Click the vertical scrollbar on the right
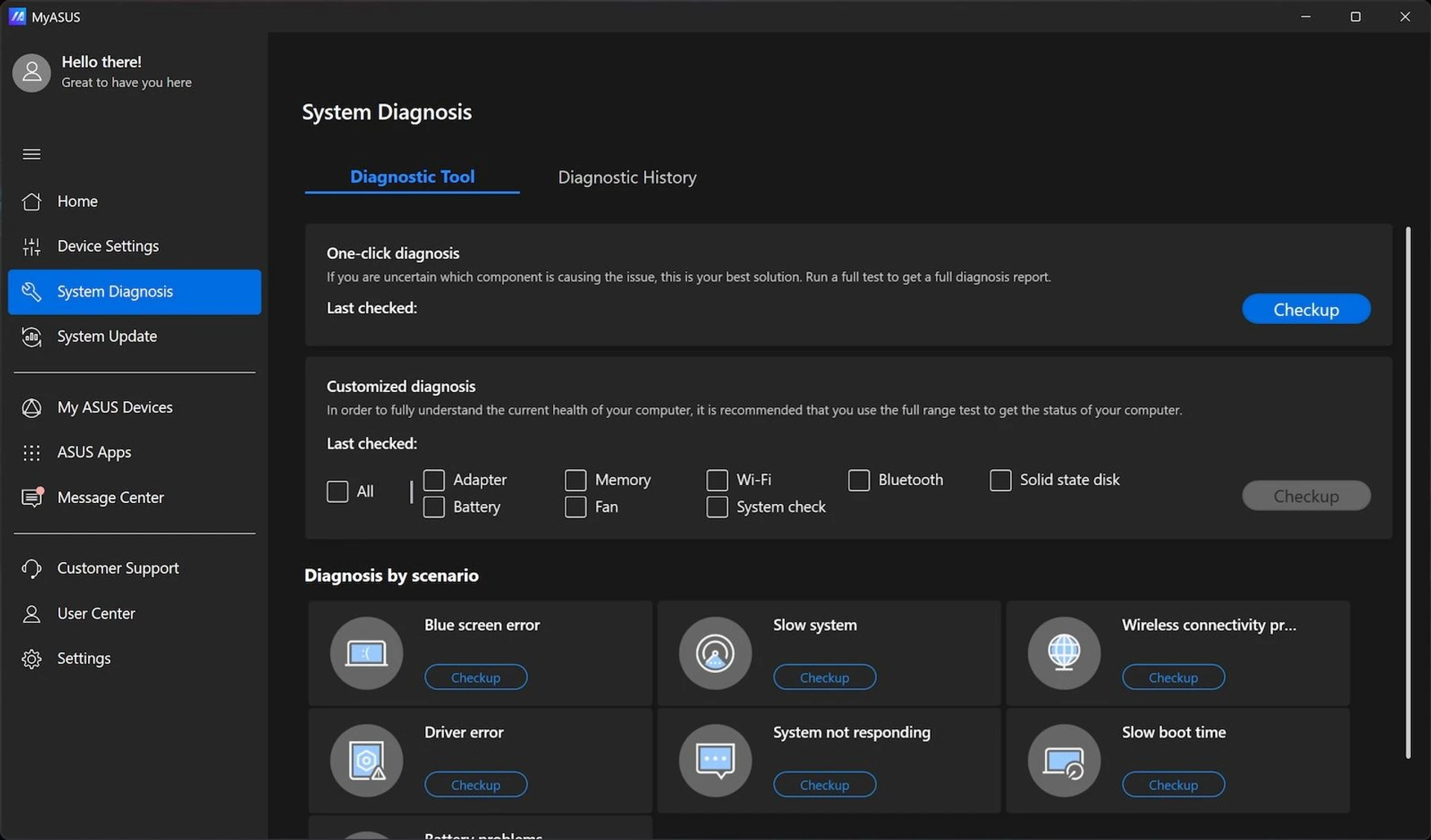This screenshot has height=840, width=1431. pos(1408,493)
